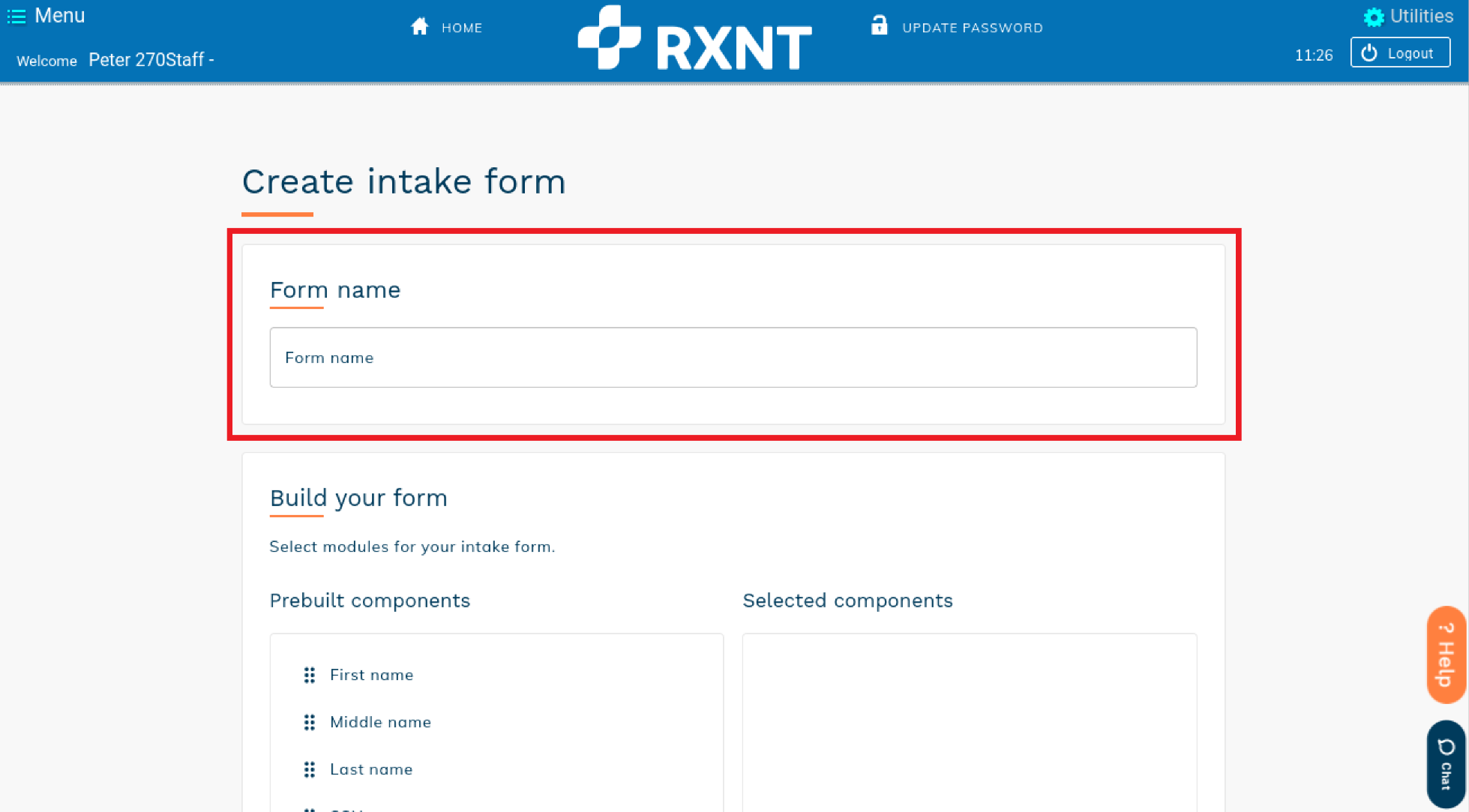Click the Create intake form title

pyautogui.click(x=403, y=181)
